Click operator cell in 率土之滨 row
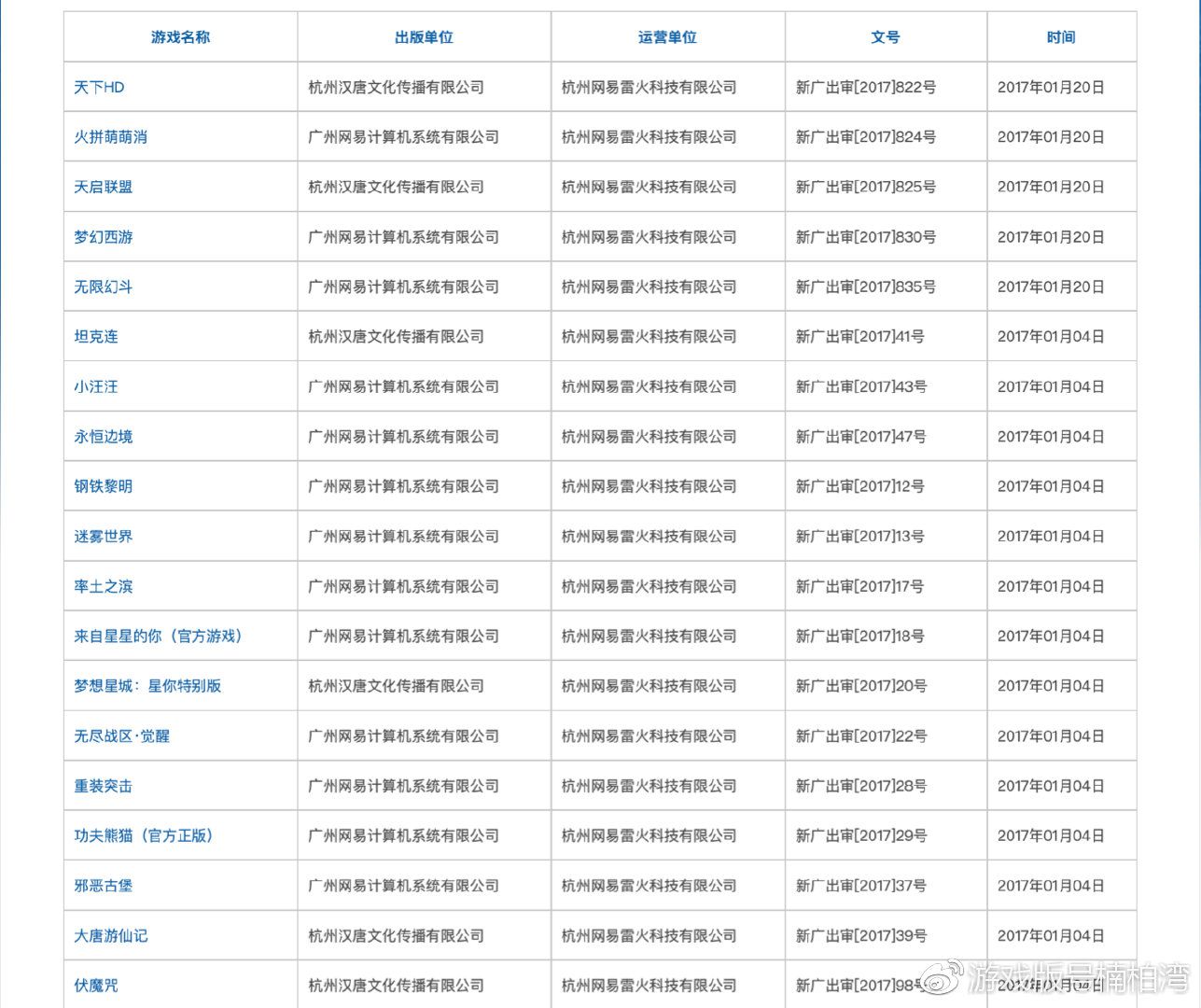Image resolution: width=1201 pixels, height=1008 pixels. click(668, 586)
